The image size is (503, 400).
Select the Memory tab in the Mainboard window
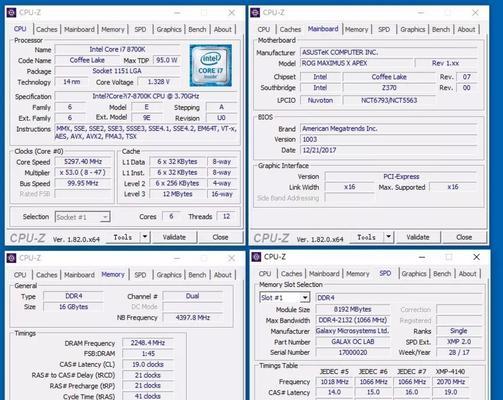pos(356,29)
